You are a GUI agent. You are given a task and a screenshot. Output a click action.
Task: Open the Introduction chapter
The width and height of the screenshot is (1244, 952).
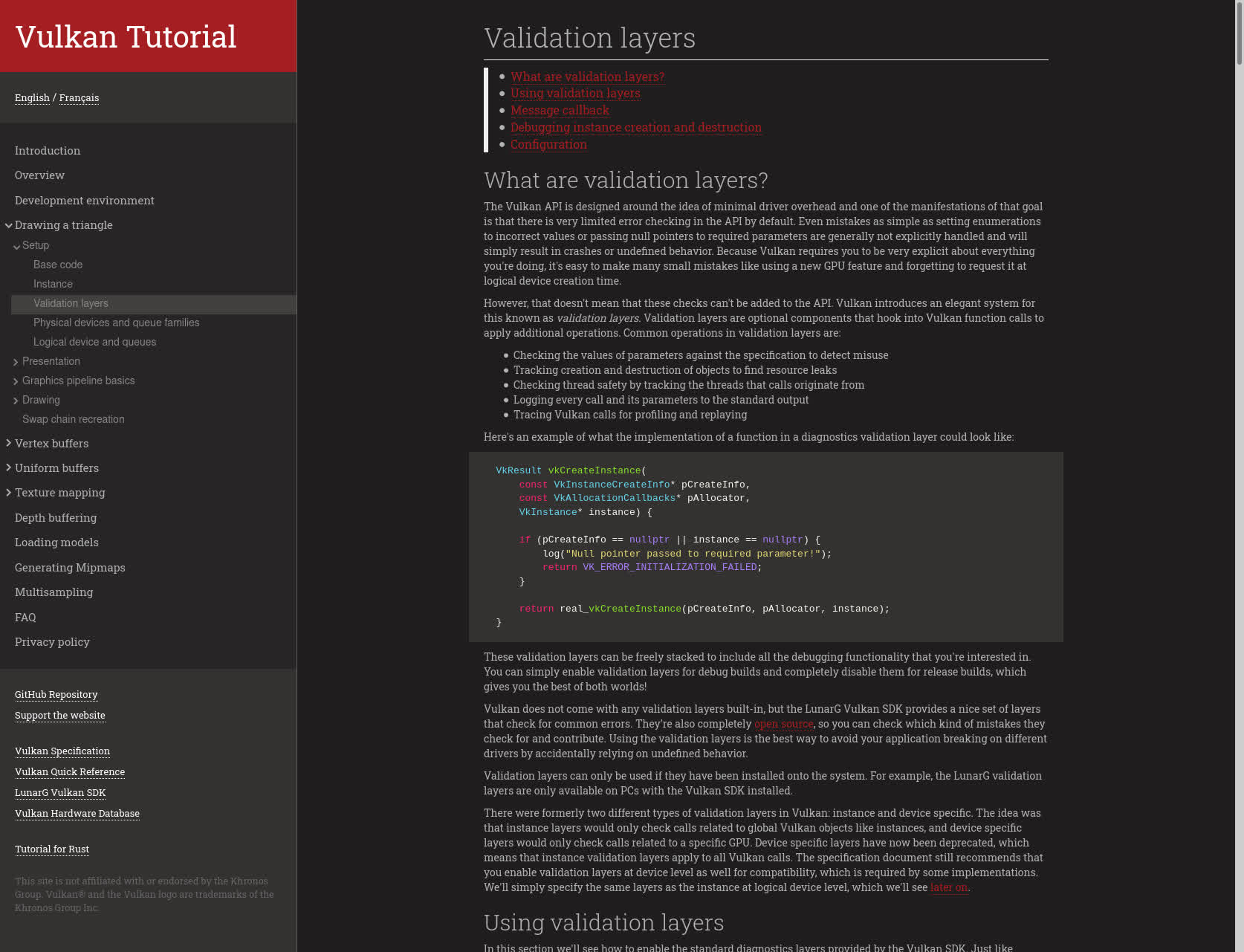pos(48,150)
